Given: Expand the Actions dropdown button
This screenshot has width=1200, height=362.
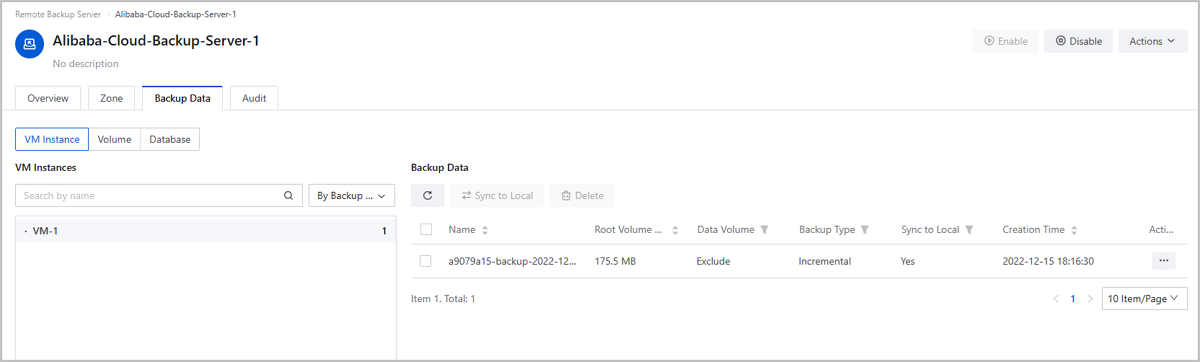Looking at the screenshot, I should [1152, 41].
